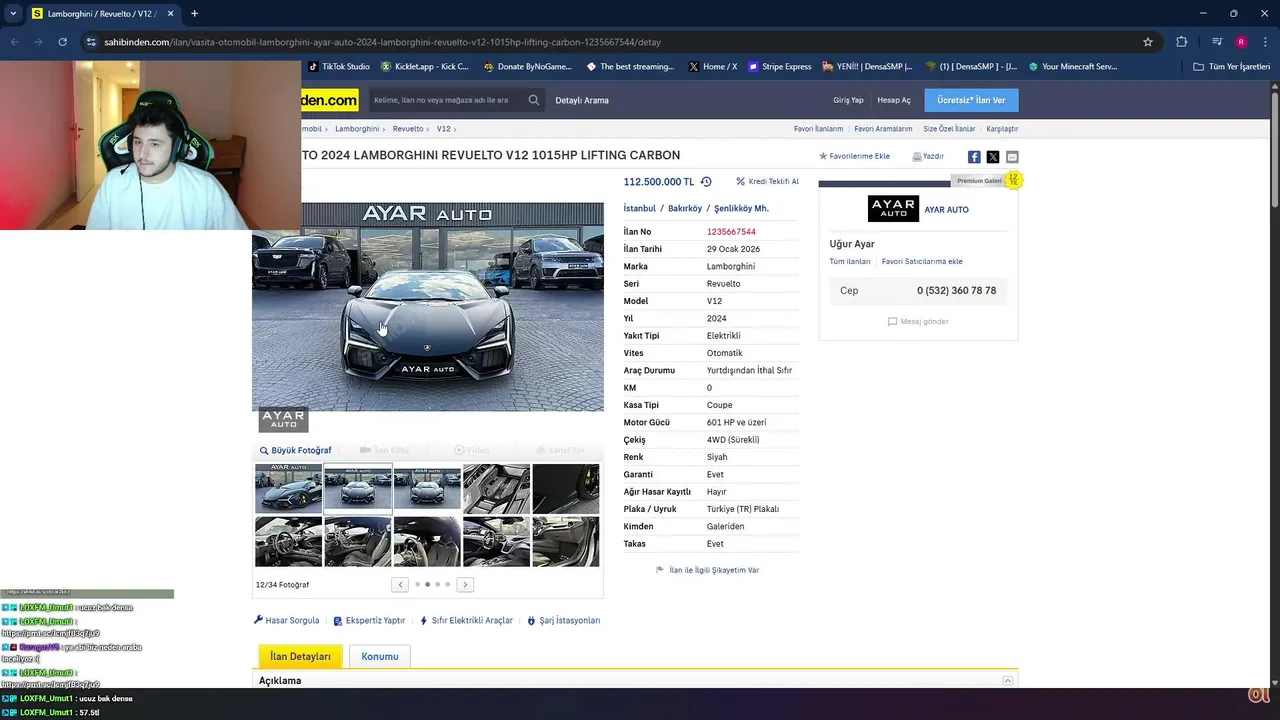Click the main Lamborghini photo
Screen dimensions: 1280x720
428,307
